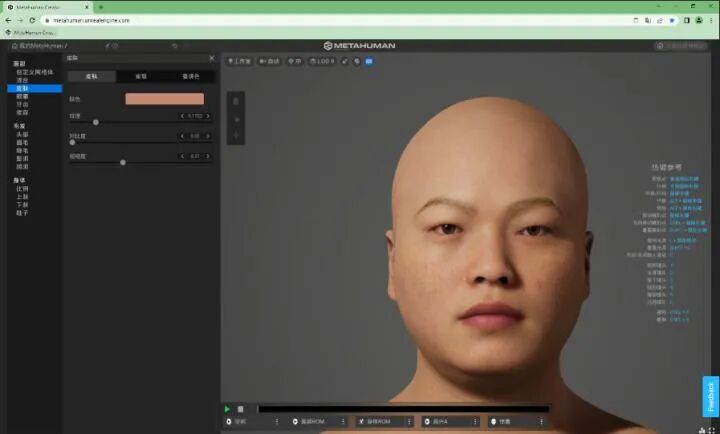Viewport: 720px width, 434px height.
Task: Click the browser forward arrow
Action: pos(20,20)
